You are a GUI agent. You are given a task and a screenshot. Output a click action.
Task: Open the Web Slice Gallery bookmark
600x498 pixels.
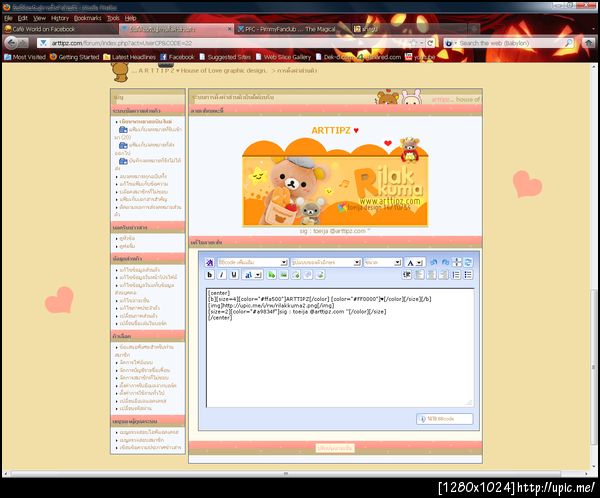283,57
